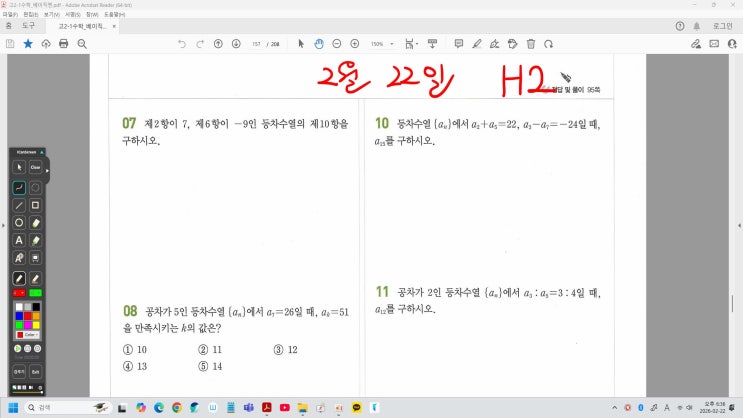
Task: Select answer choice ⑤ 14
Action: tap(210, 366)
